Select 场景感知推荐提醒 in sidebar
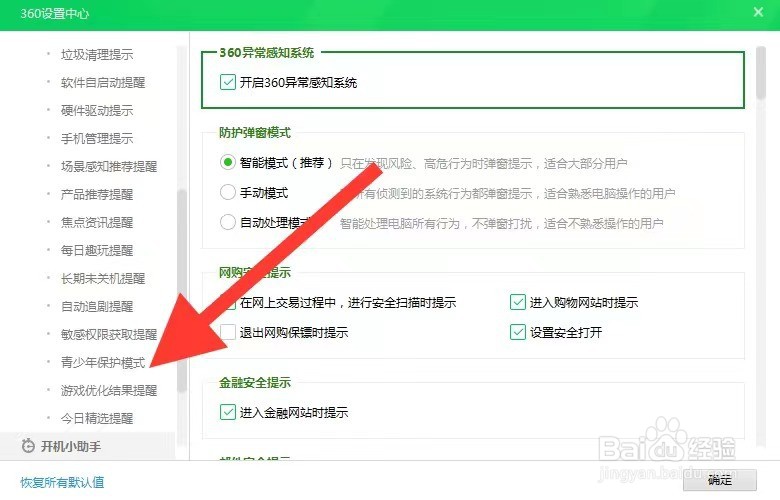This screenshot has height=500, width=780. coord(109,166)
